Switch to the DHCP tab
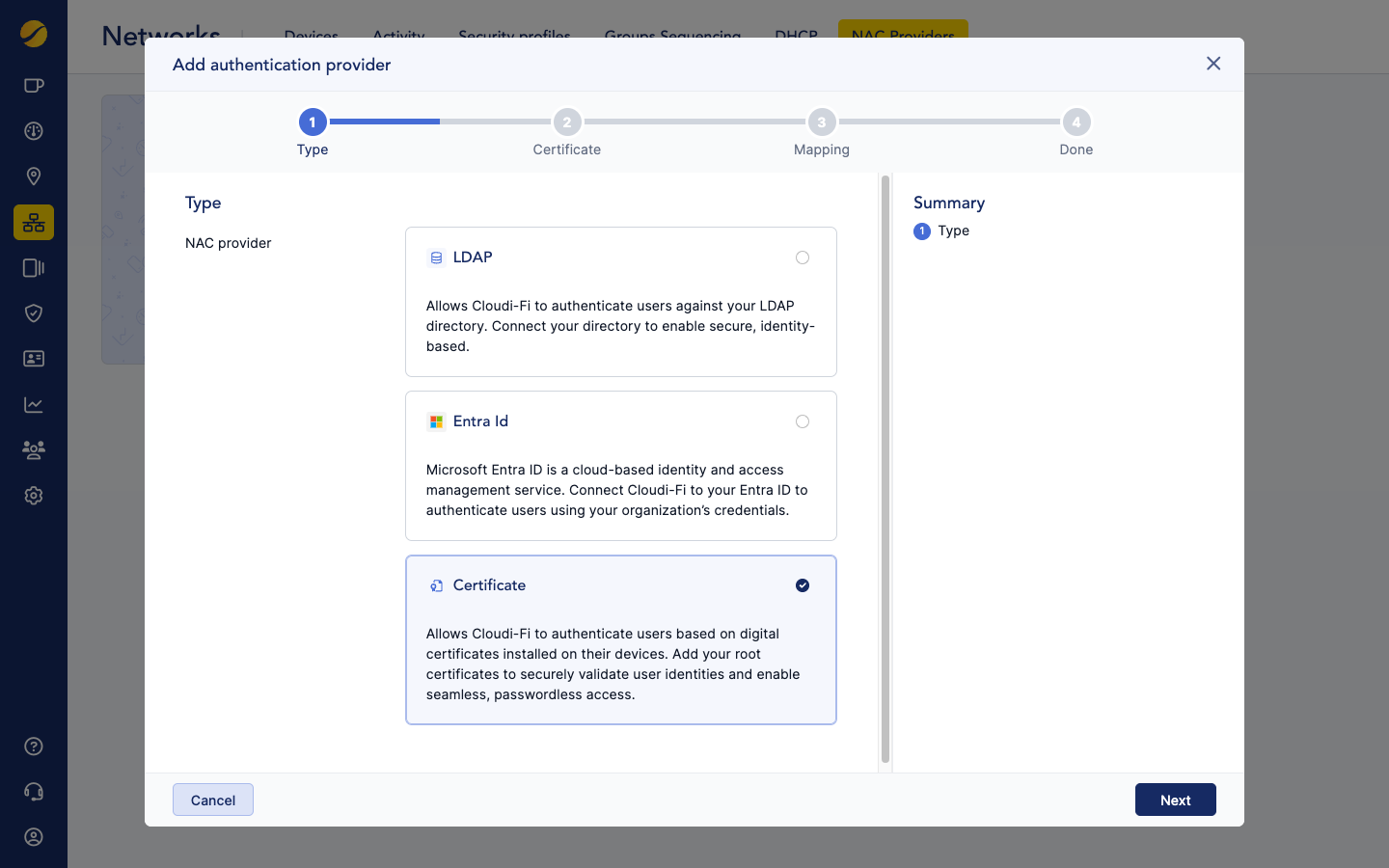1389x868 pixels. coord(795,36)
